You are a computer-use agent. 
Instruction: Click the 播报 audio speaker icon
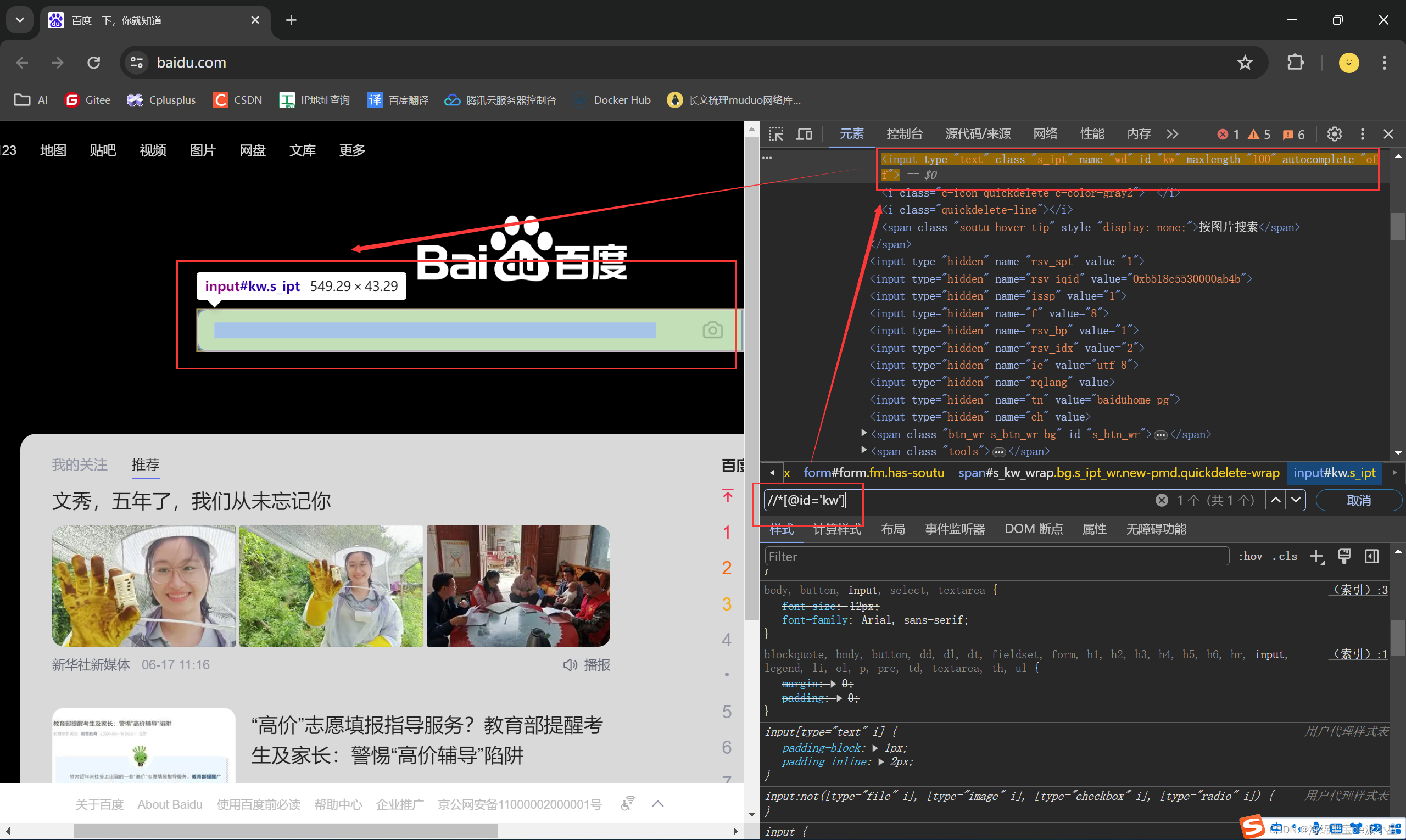(570, 665)
